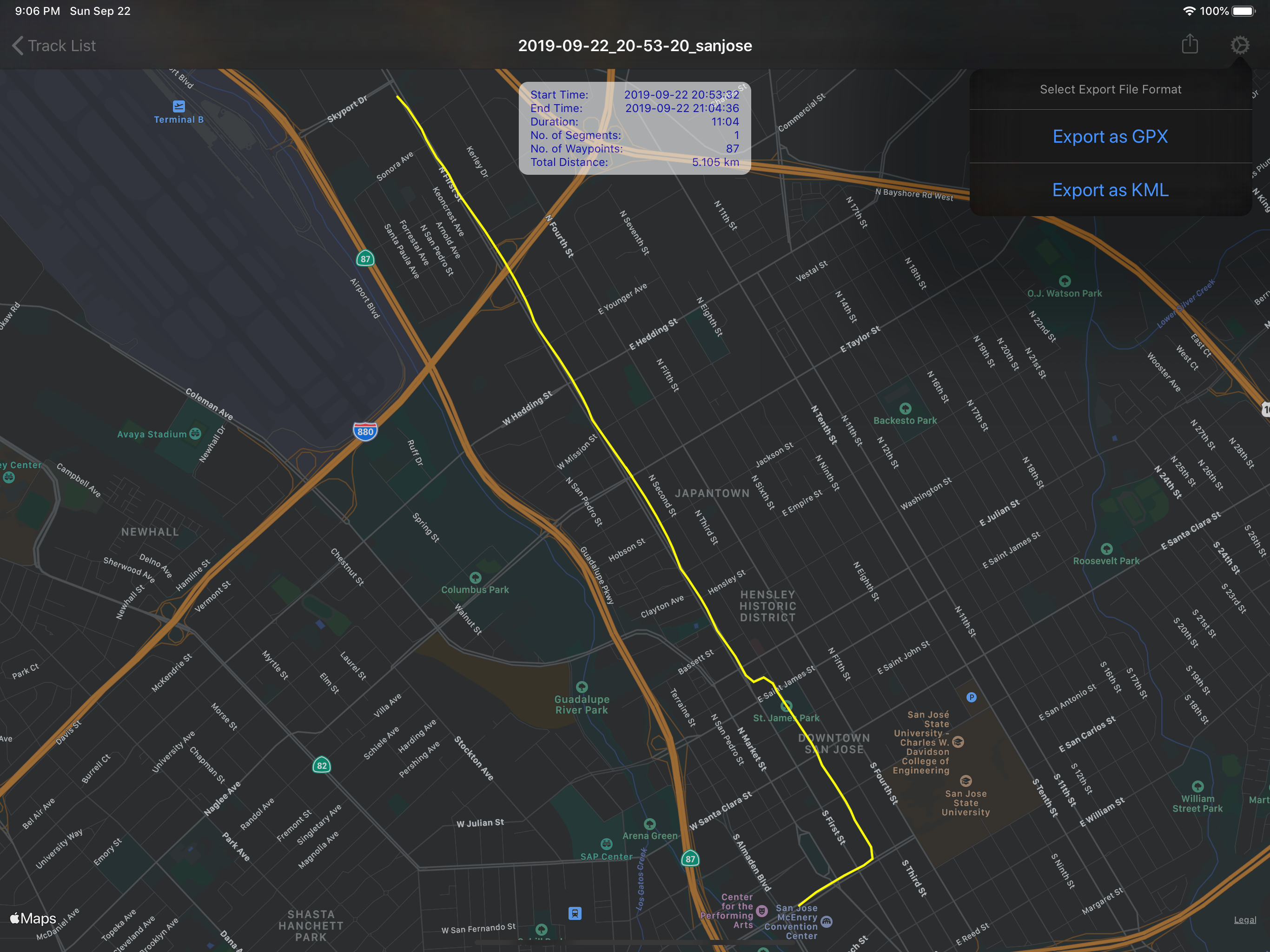Select the Highway 87 shield near Airport Blvd
Viewport: 1270px width, 952px height.
365,259
